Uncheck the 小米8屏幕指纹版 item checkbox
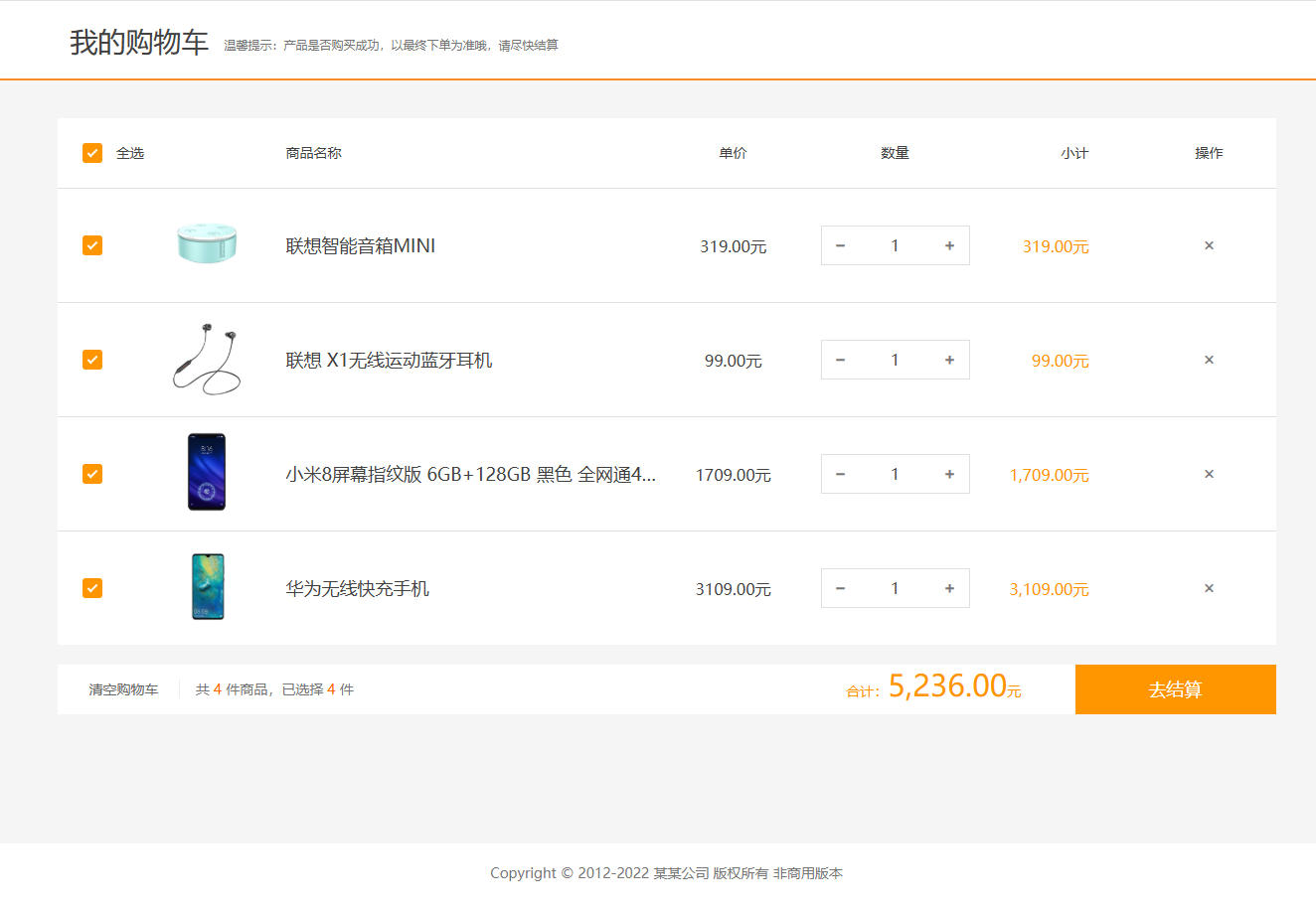Image resolution: width=1316 pixels, height=910 pixels. point(92,474)
